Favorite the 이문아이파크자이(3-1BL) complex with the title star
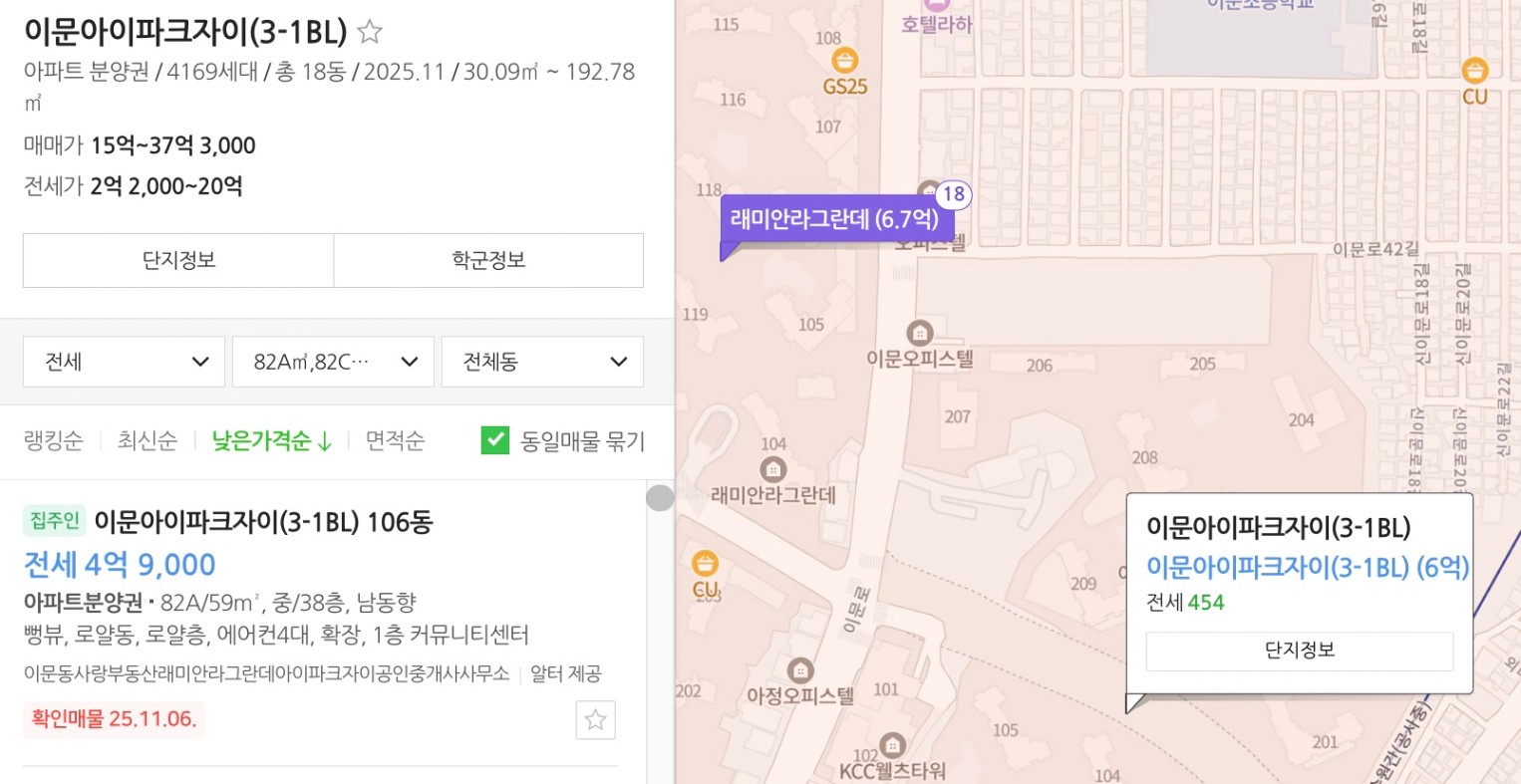 coord(370,32)
